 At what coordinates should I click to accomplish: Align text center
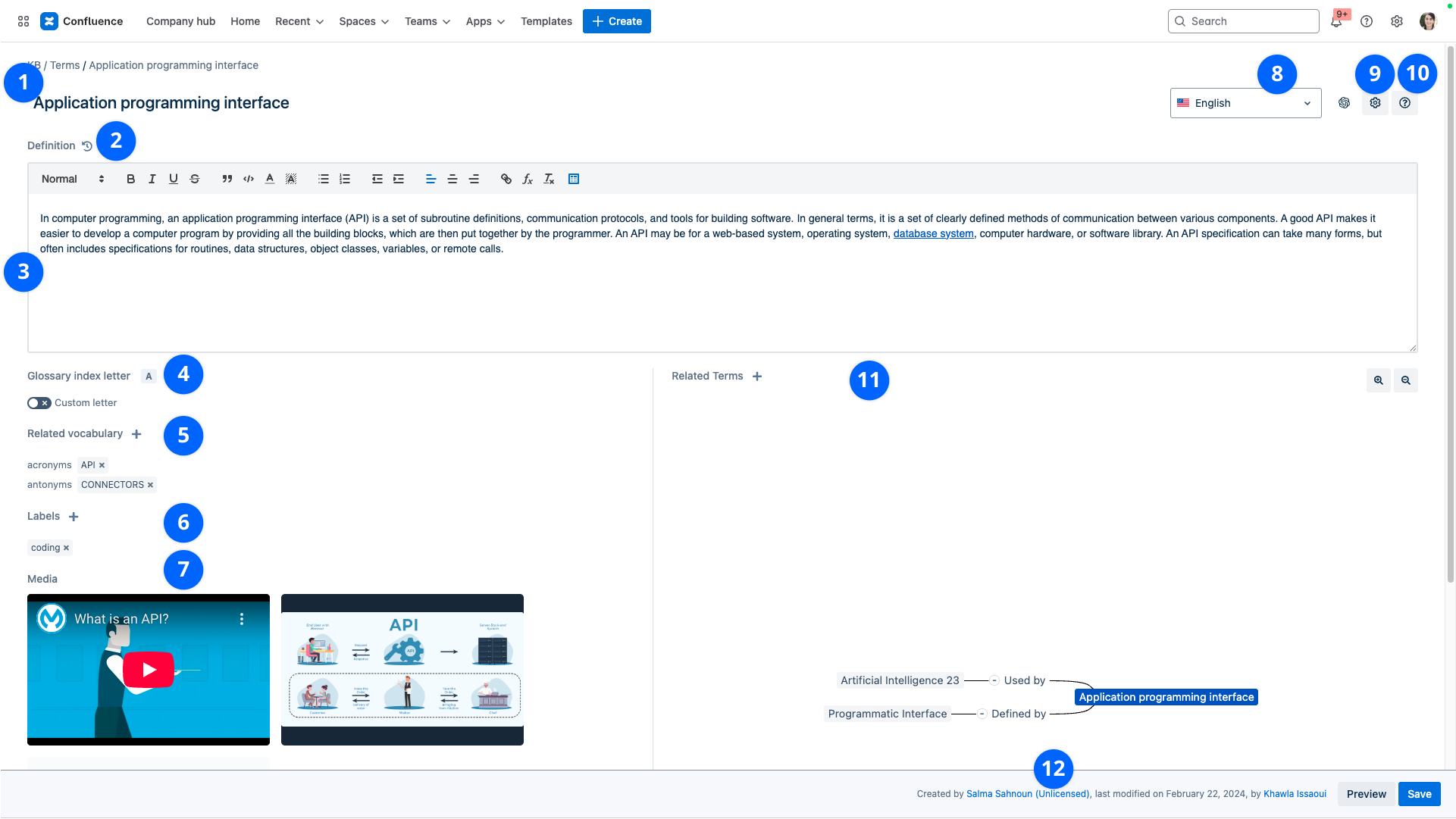click(452, 180)
